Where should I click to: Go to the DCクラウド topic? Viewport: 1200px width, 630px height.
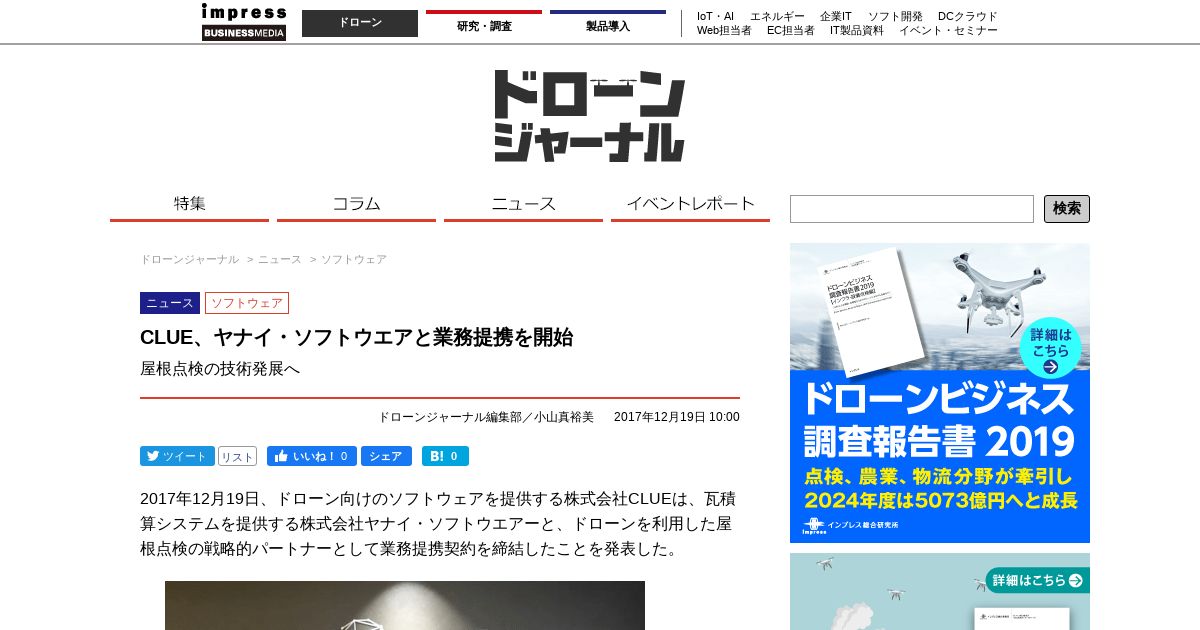[x=968, y=16]
